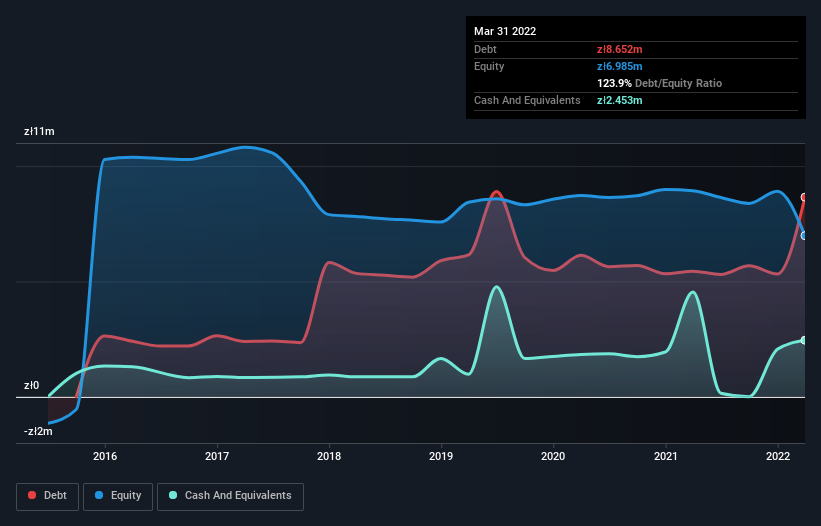Click the zł6.985m equity value
Screen dimensions: 821x526
pos(619,66)
